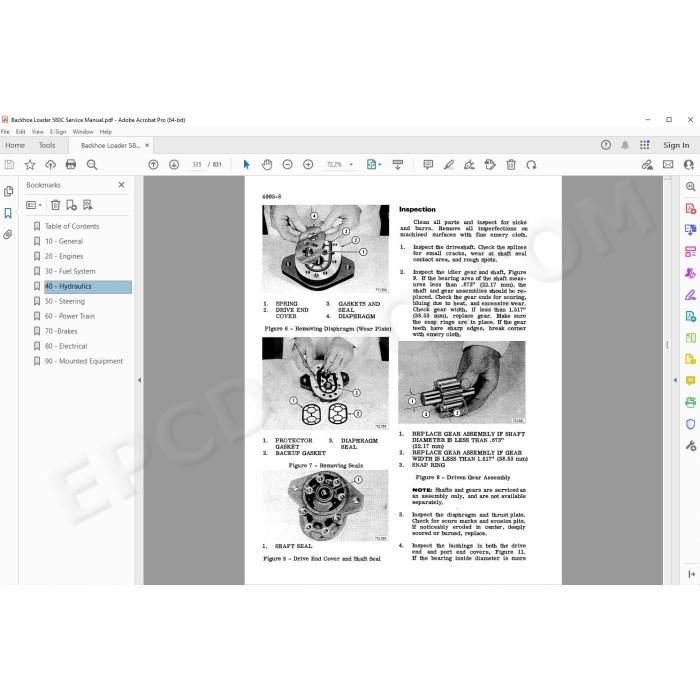The height and width of the screenshot is (700, 700).
Task: Edit the current page number field
Action: (x=197, y=165)
